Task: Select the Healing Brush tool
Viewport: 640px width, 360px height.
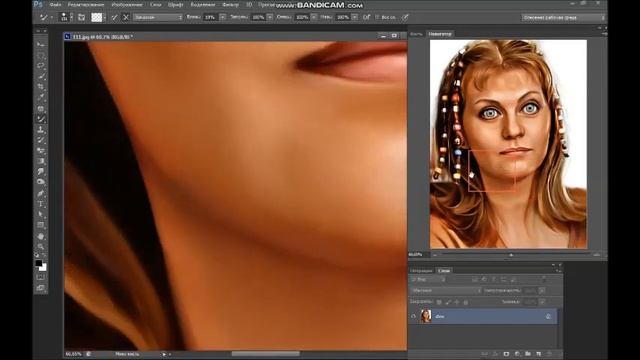Action: 41,108
